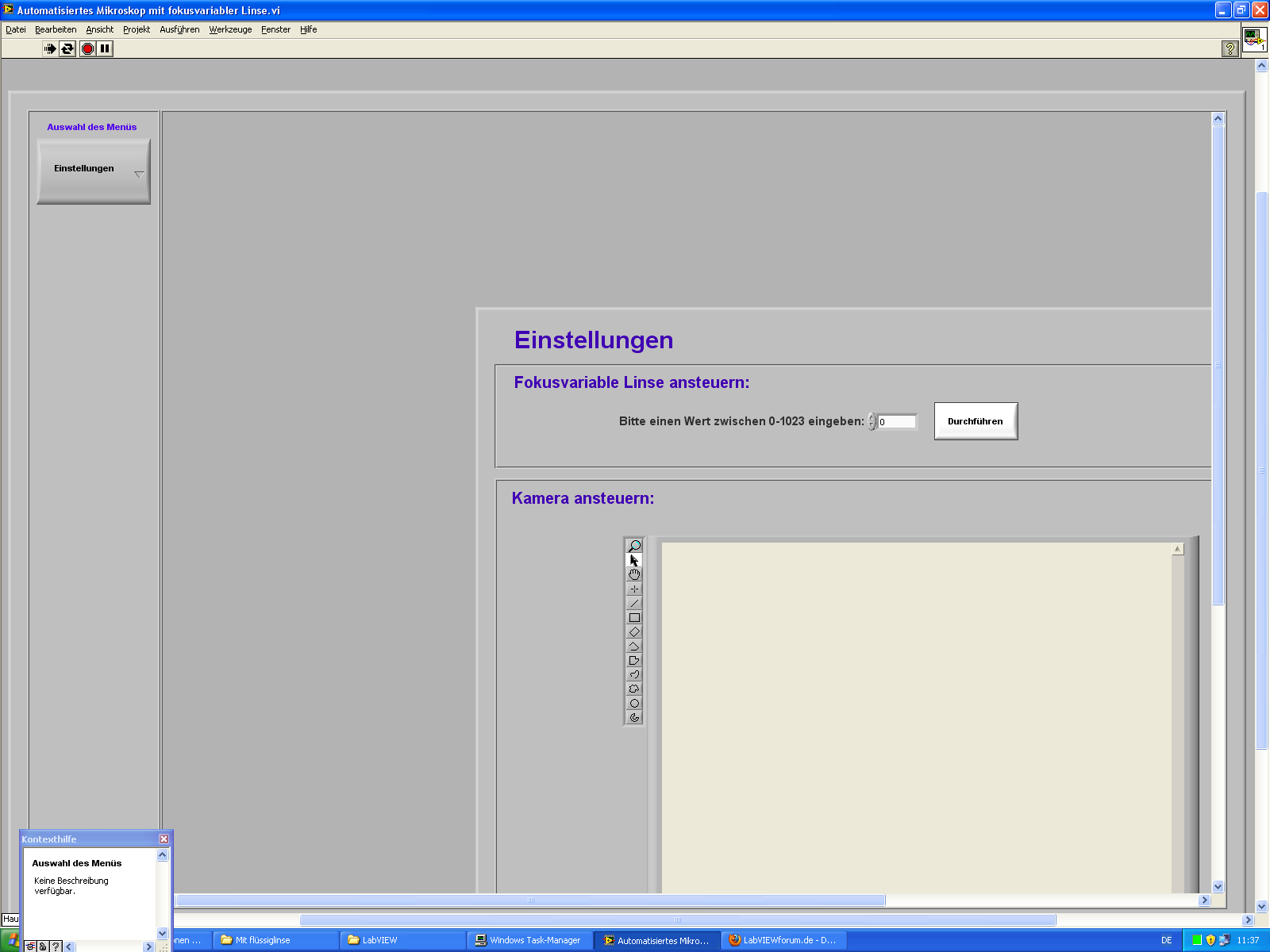Click the image display's scroll-up arrow
Image resolution: width=1270 pixels, height=952 pixels.
point(1178,549)
